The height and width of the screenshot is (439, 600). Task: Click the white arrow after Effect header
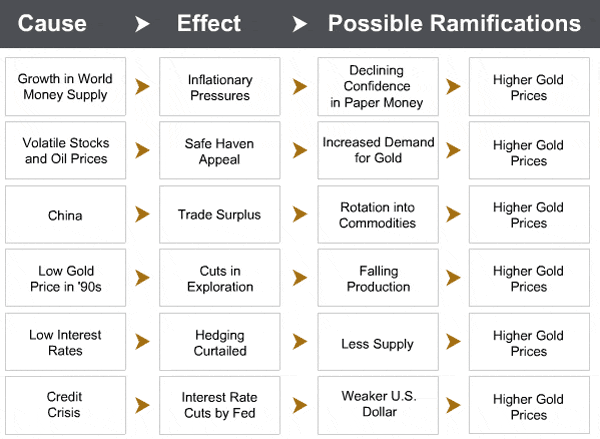[x=300, y=24]
